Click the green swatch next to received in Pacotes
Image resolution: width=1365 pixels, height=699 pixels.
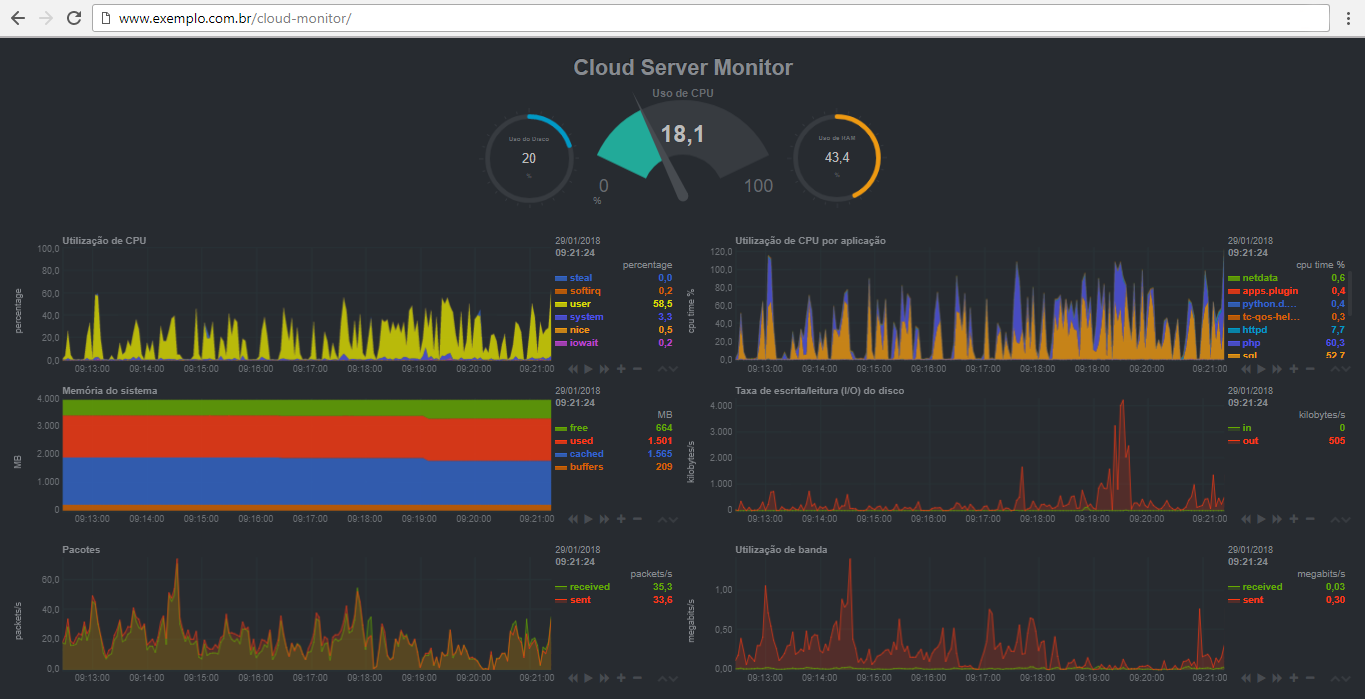click(562, 585)
